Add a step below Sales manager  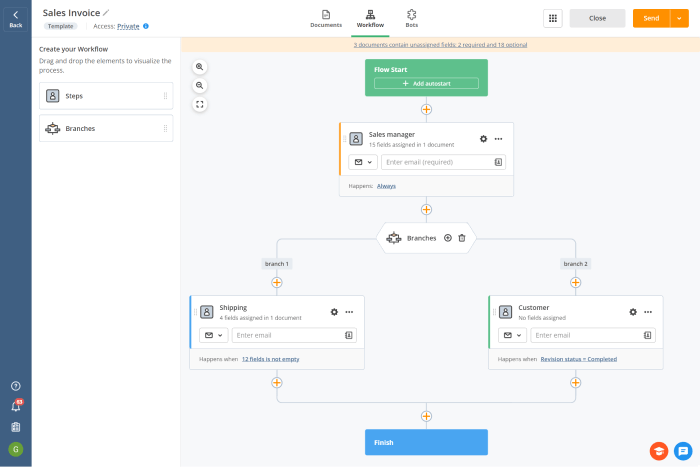click(x=426, y=209)
